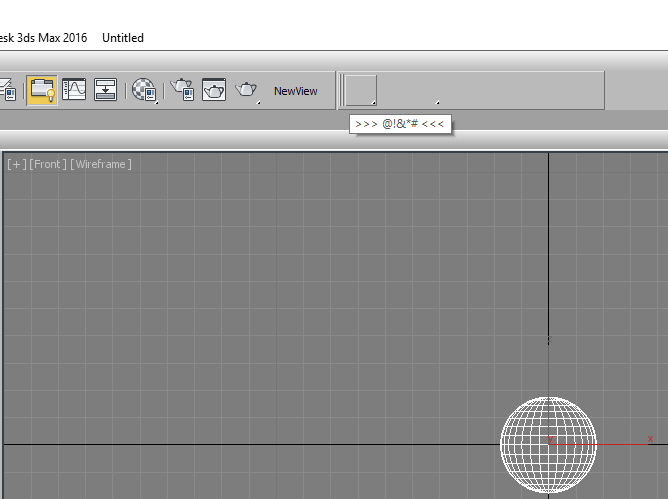Click the blank flyout button beside NewView
The image size is (668, 499).
tap(361, 90)
